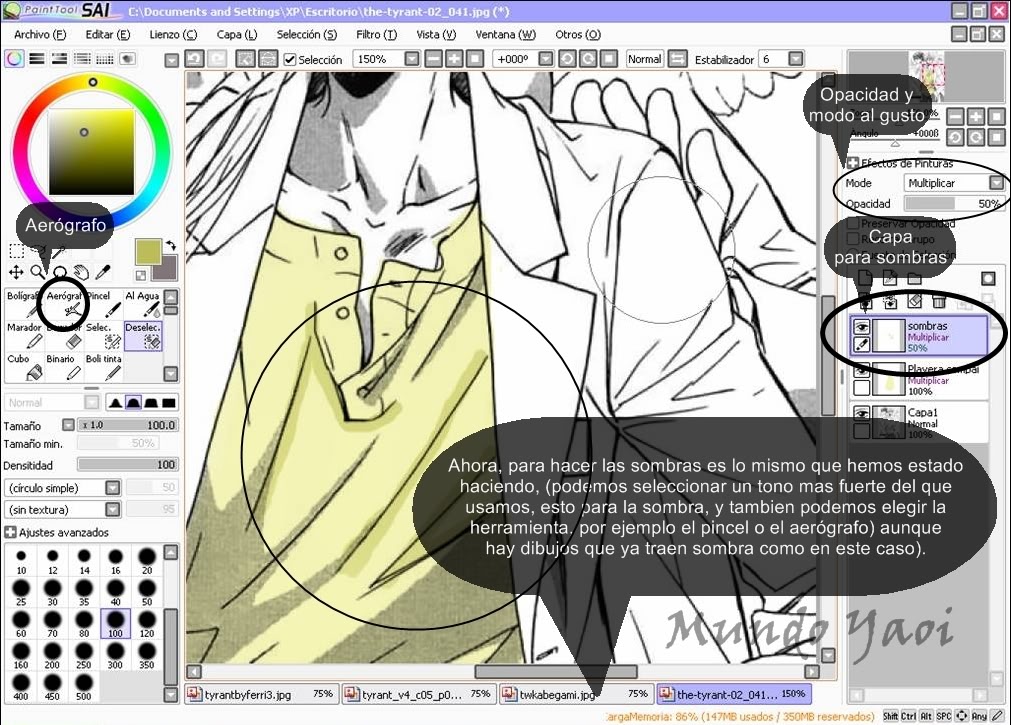This screenshot has height=725, width=1011.
Task: Swap foreground and background colors
Action: (x=171, y=245)
